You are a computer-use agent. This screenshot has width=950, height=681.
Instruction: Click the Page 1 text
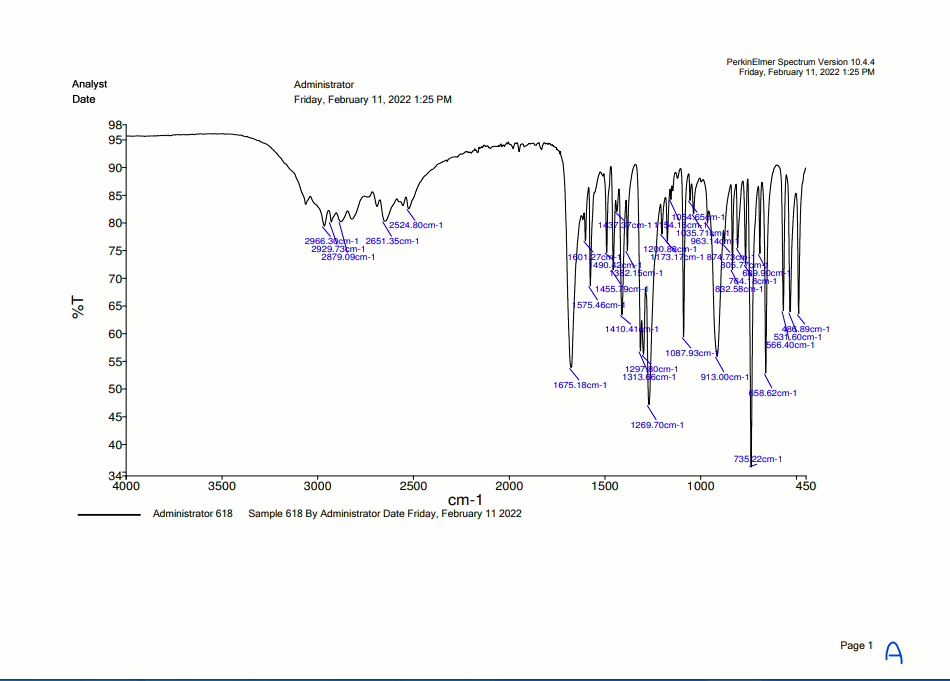pyautogui.click(x=856, y=646)
